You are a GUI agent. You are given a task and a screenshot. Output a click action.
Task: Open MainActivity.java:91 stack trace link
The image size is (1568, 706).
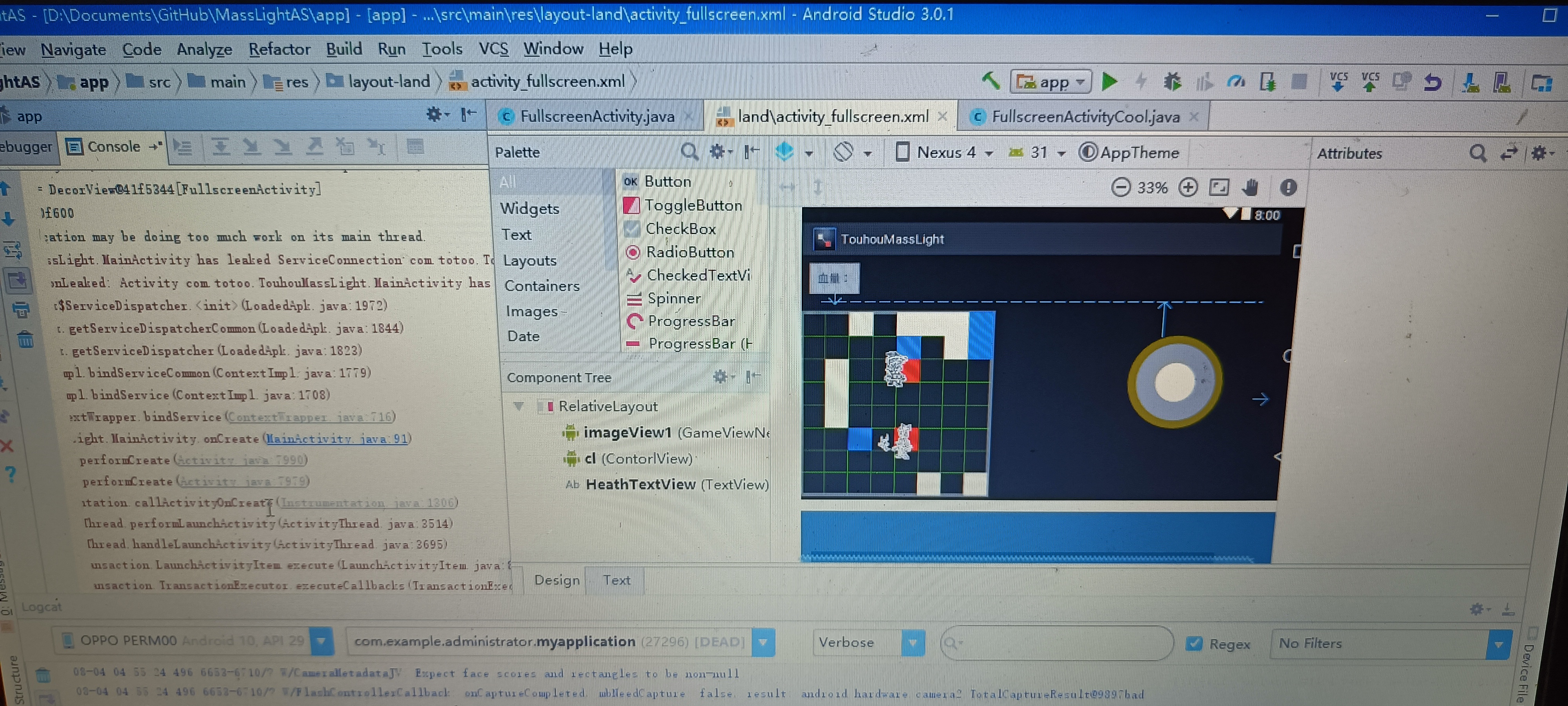(337, 439)
